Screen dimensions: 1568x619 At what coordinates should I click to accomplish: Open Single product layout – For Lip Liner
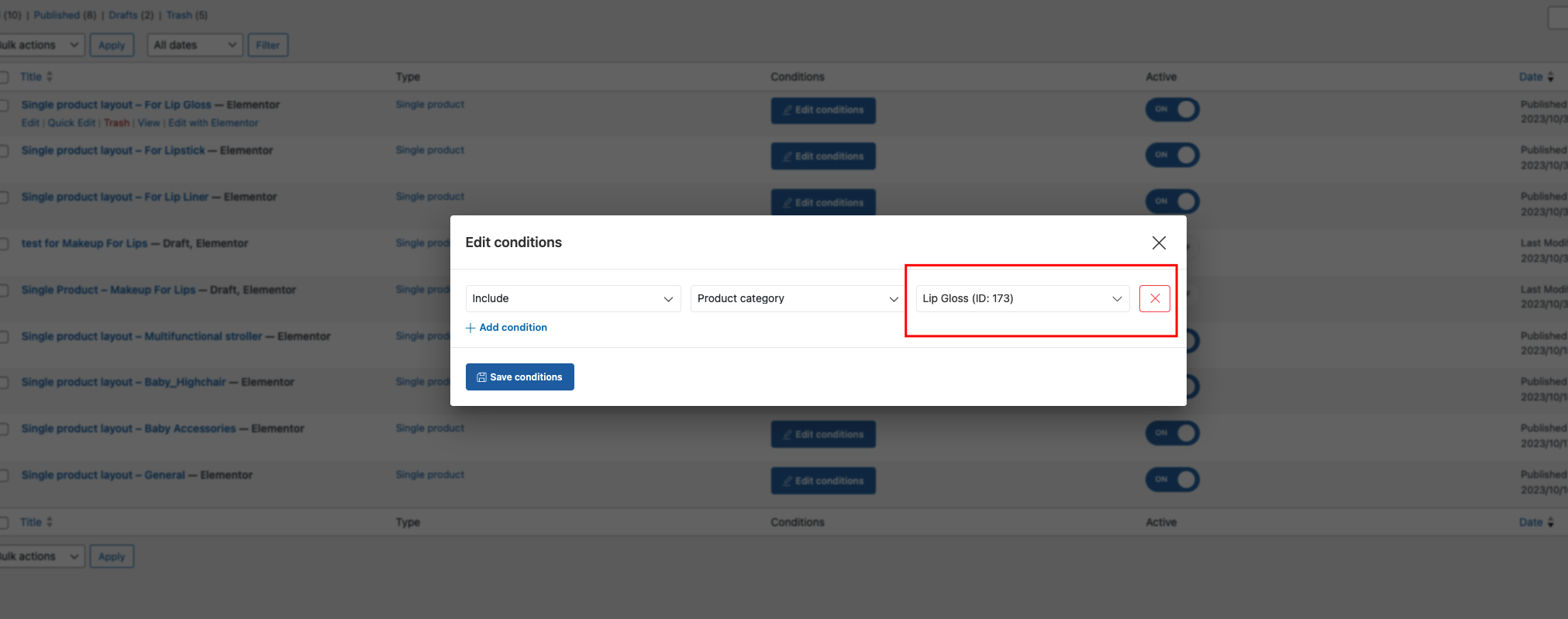coord(115,197)
